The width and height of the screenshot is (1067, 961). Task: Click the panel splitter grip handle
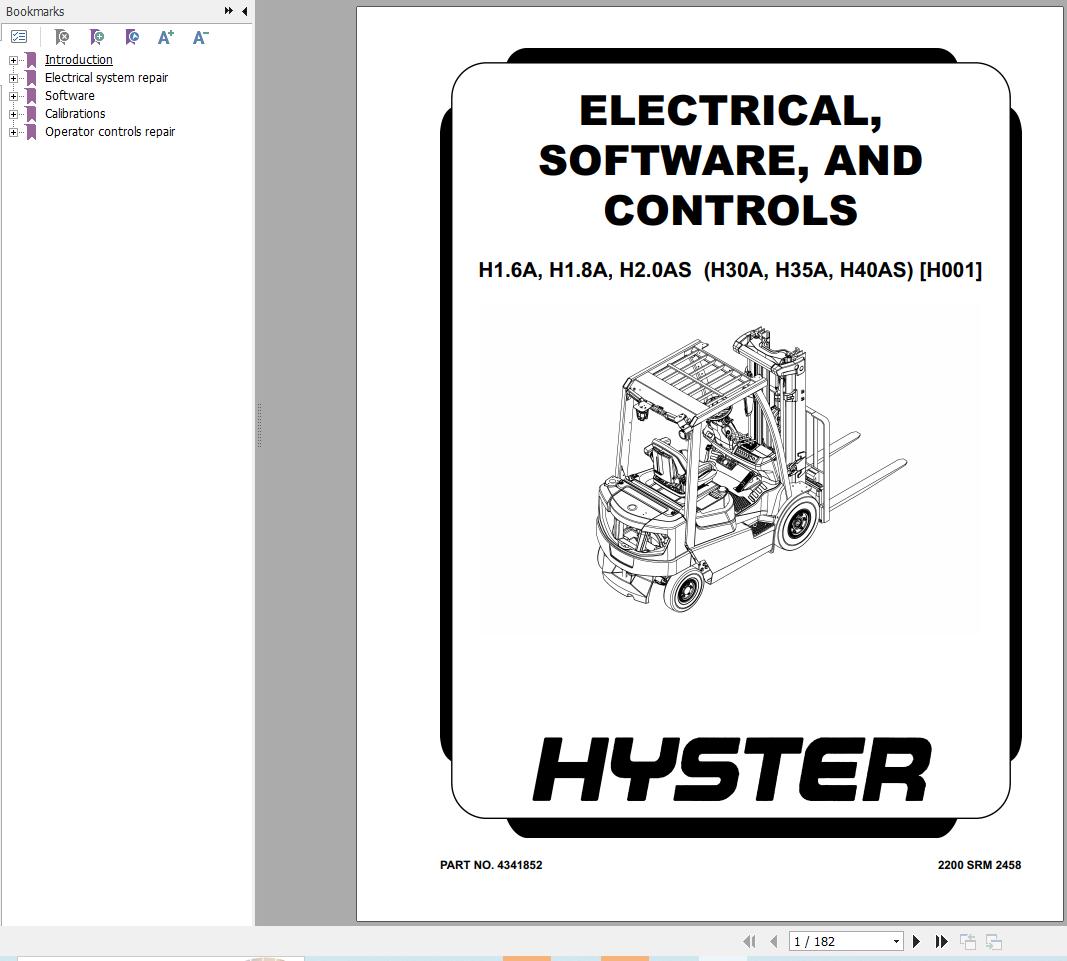pos(259,425)
